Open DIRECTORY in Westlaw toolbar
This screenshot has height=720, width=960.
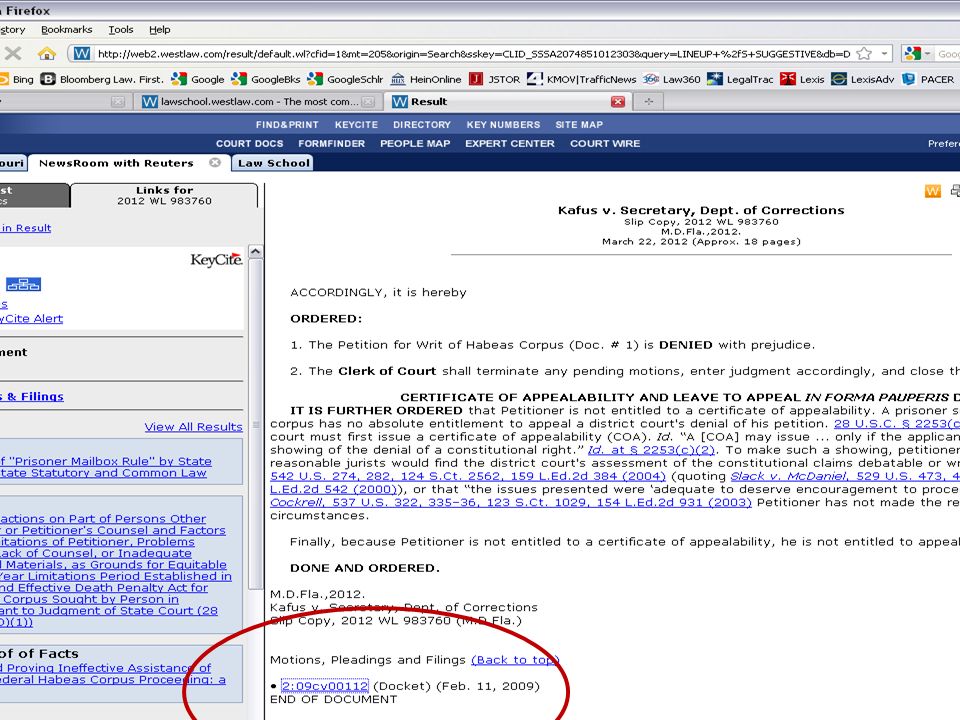pyautogui.click(x=422, y=124)
